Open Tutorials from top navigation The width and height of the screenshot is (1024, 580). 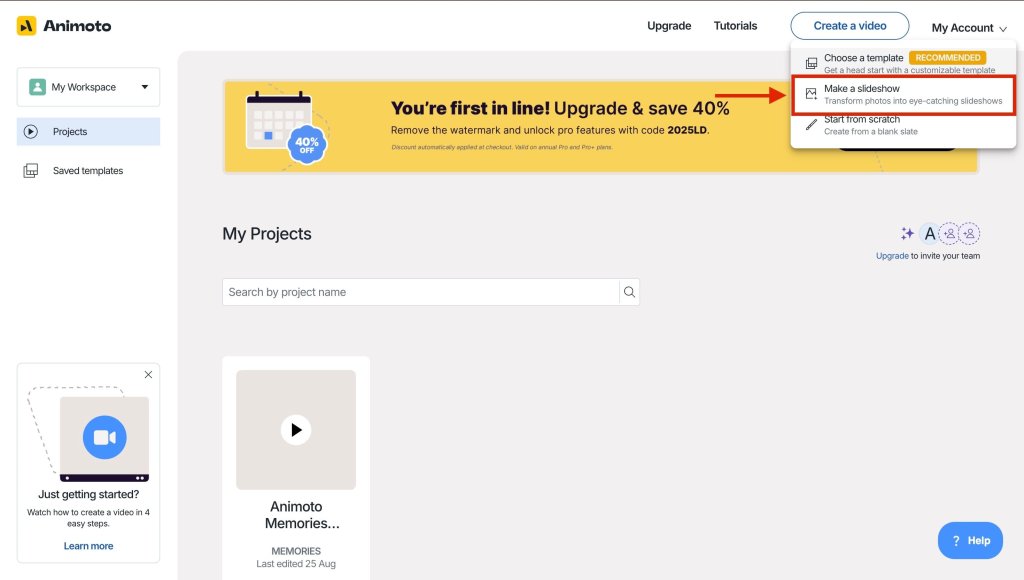pos(735,25)
